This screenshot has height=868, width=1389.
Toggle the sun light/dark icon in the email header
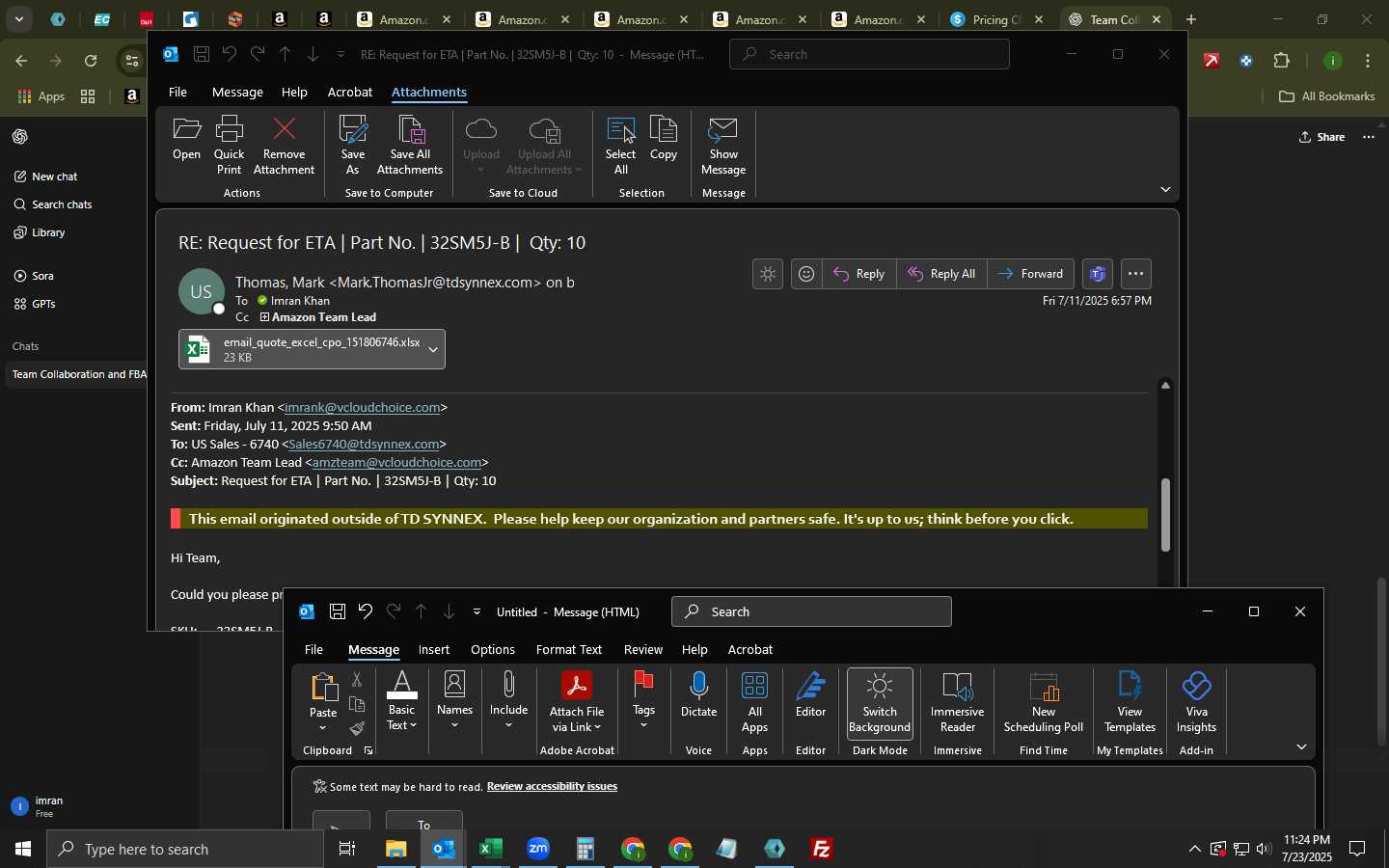click(x=768, y=274)
